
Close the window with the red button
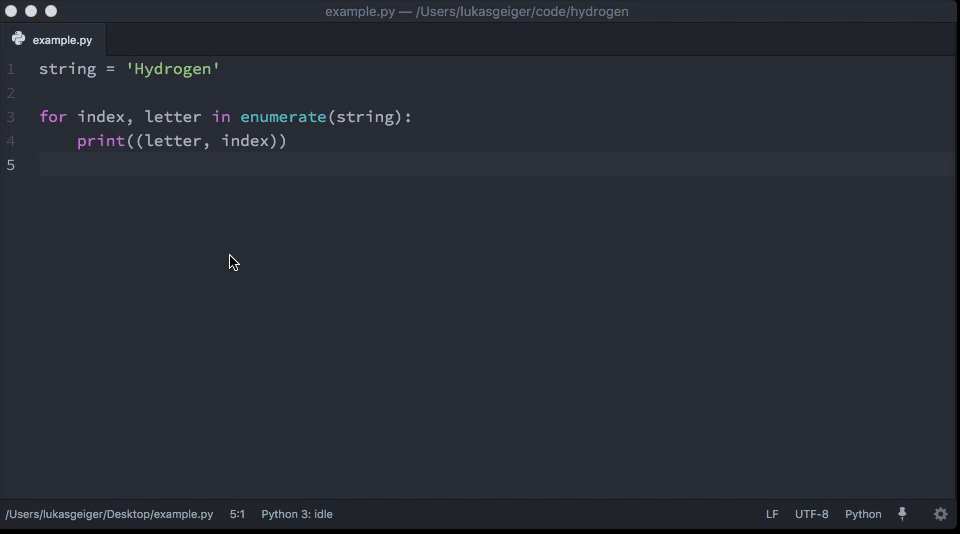[11, 11]
